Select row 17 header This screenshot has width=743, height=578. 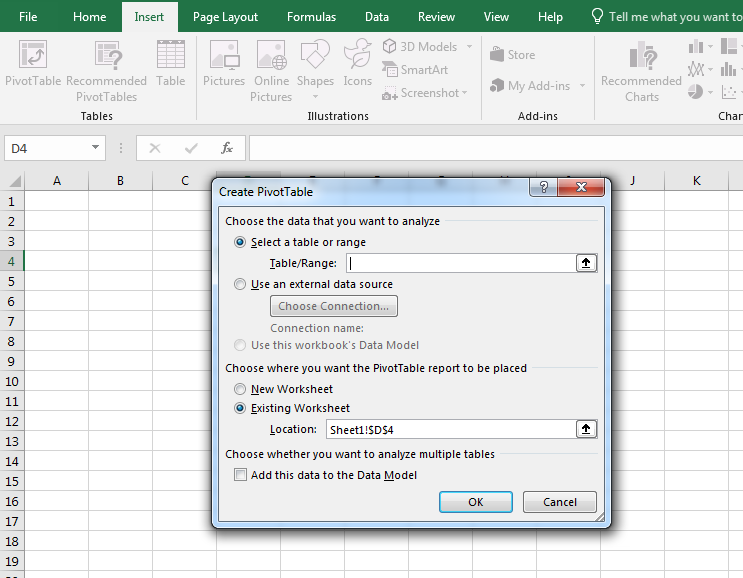[11, 522]
